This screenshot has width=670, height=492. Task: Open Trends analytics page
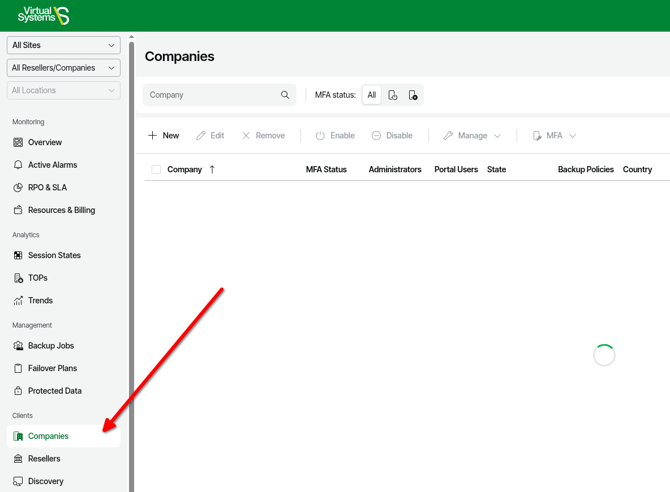[40, 301]
